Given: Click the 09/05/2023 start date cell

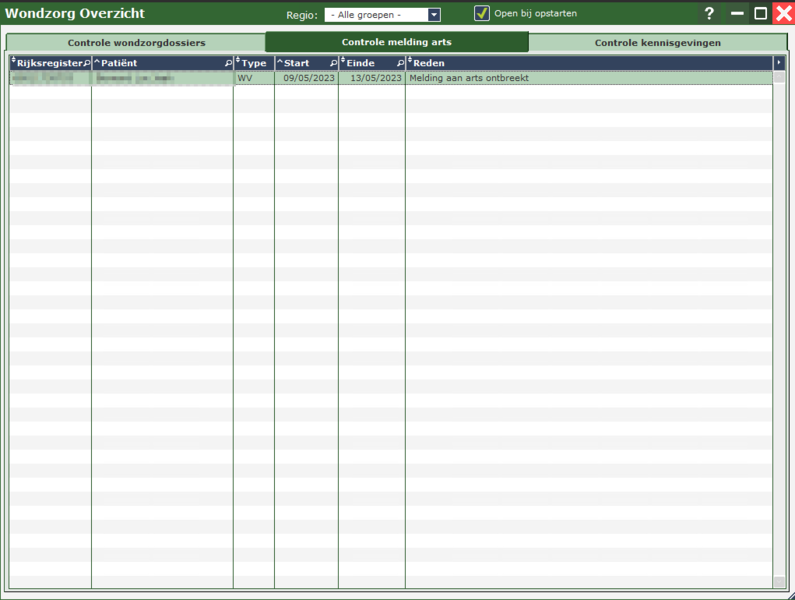Looking at the screenshot, I should (x=308, y=78).
